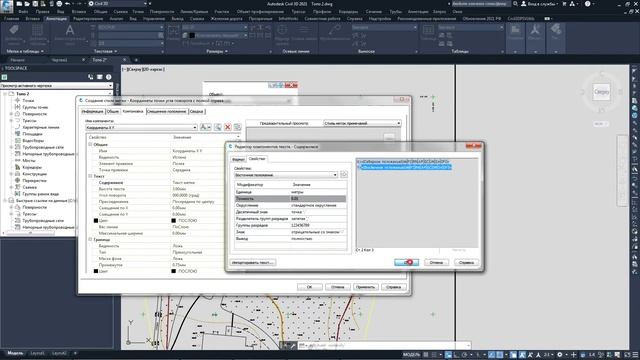640x360 pixels.
Task: Click the Toolspace horizontal scrollbar
Action: 30,233
